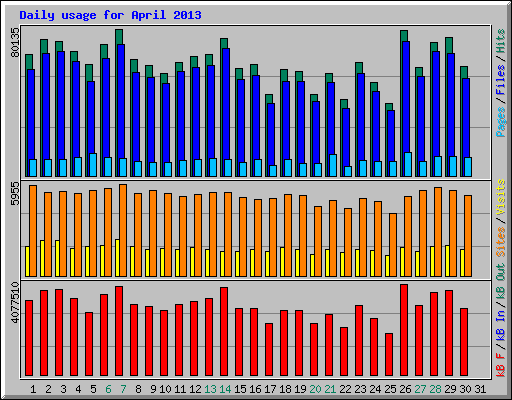512x400 pixels.
Task: Click green weekend day 6 label
Action: coord(108,389)
